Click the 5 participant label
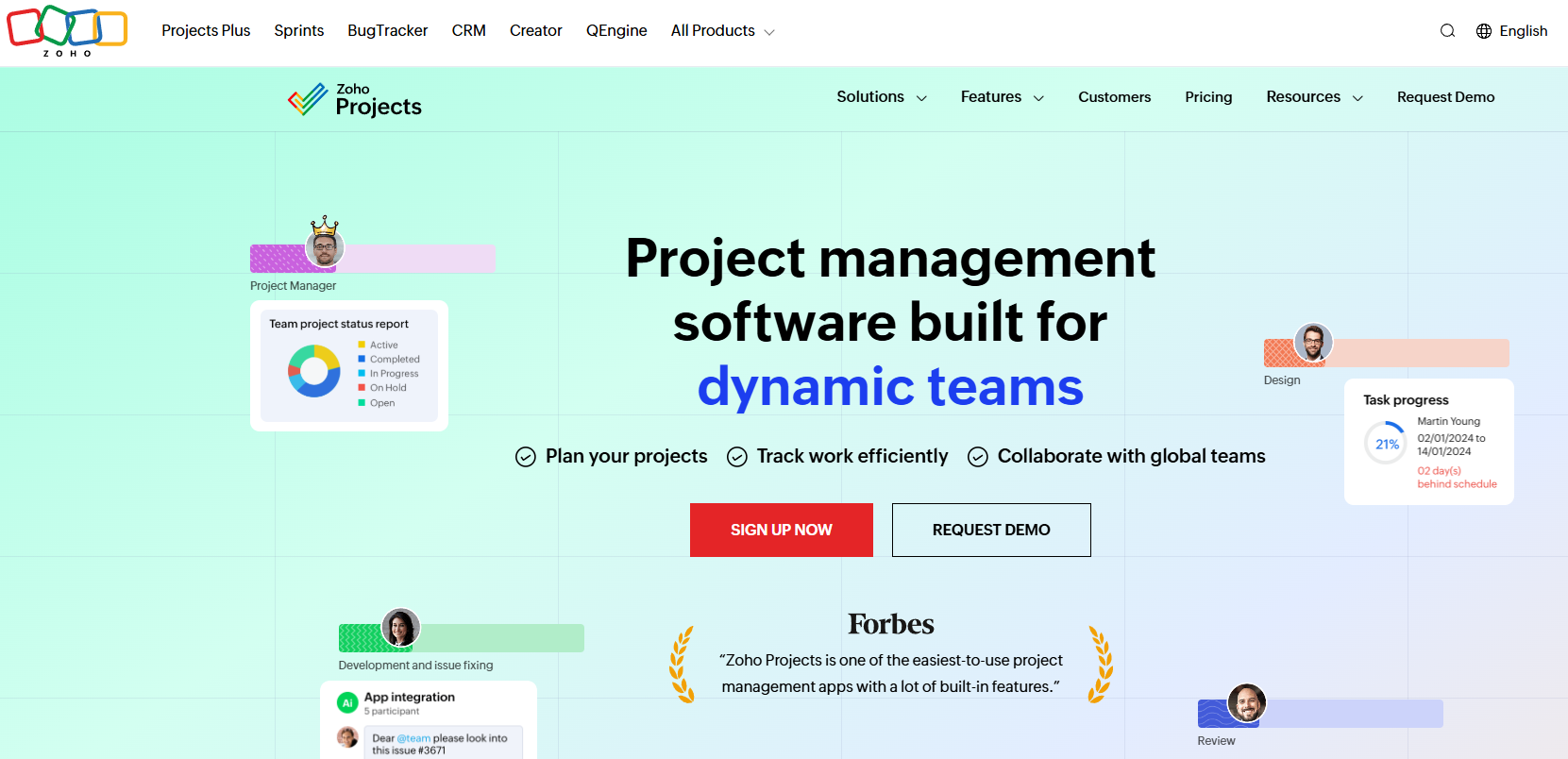The width and height of the screenshot is (1568, 759). pos(392,711)
